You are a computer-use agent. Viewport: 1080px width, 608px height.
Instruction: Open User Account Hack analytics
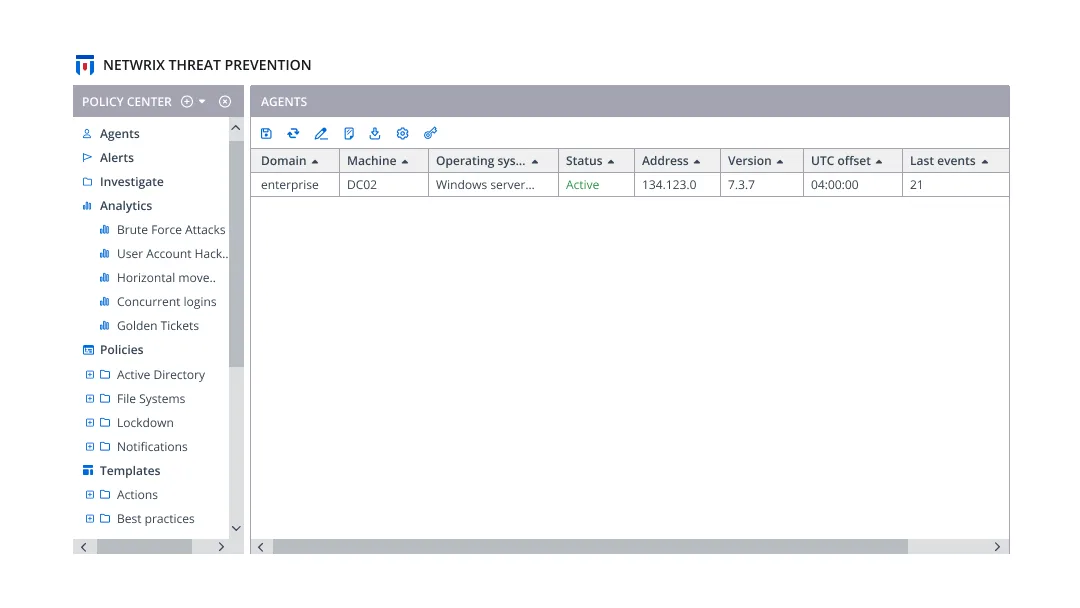(x=172, y=253)
